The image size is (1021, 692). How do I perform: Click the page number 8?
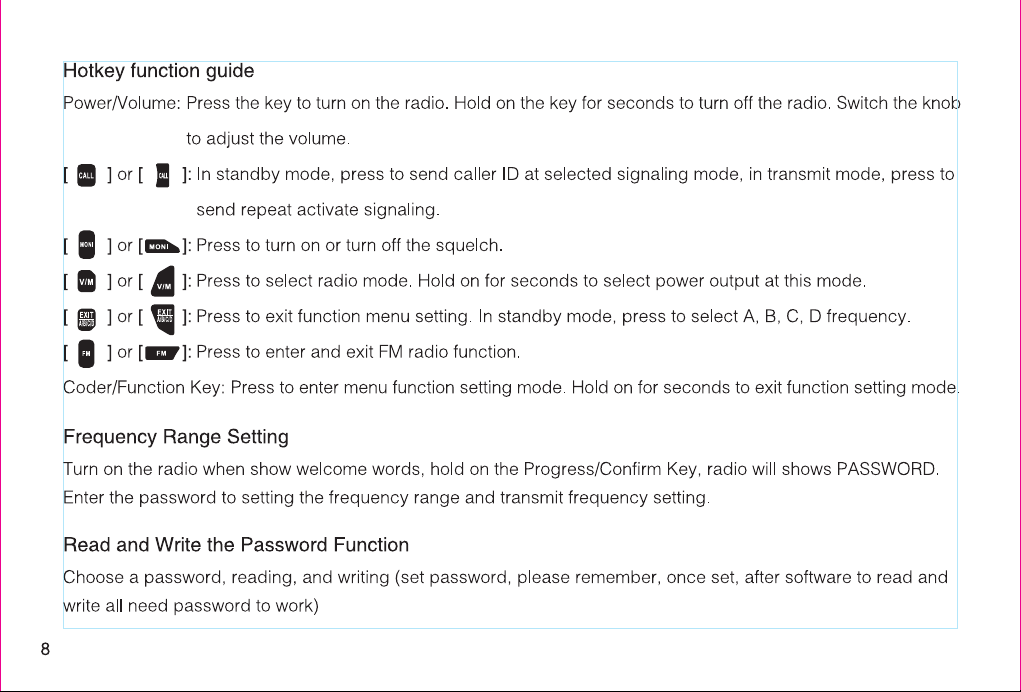(45, 649)
